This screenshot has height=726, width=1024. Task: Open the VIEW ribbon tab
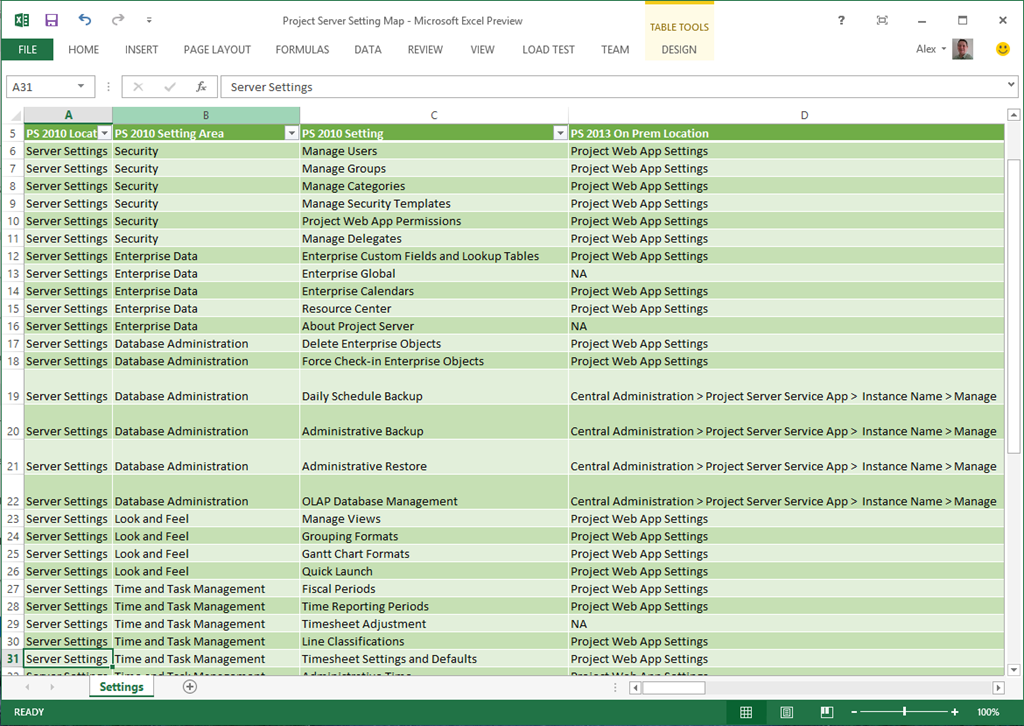(x=483, y=50)
